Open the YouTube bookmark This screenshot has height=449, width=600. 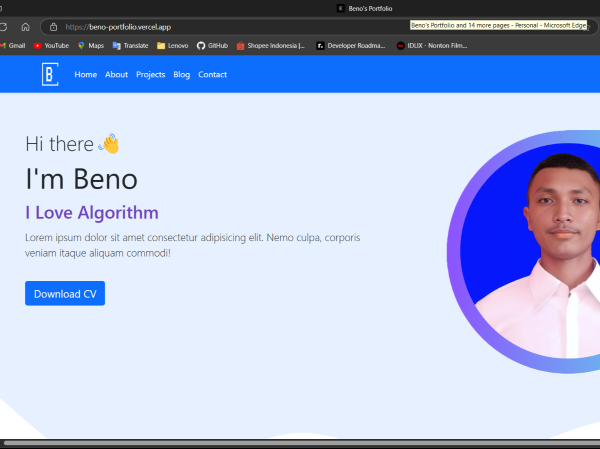[x=51, y=45]
